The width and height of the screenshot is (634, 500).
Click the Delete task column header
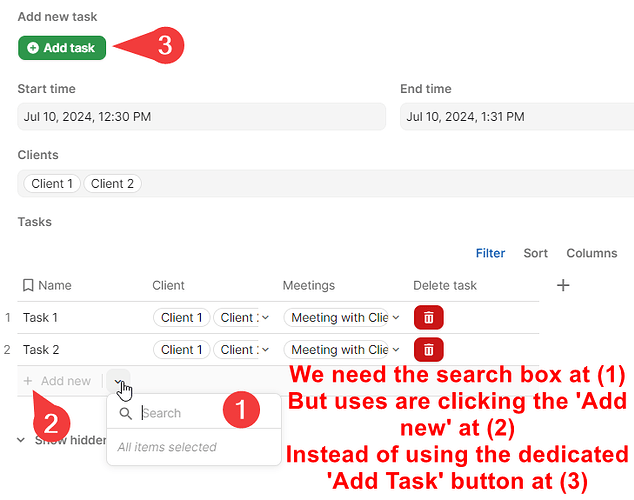coord(445,285)
